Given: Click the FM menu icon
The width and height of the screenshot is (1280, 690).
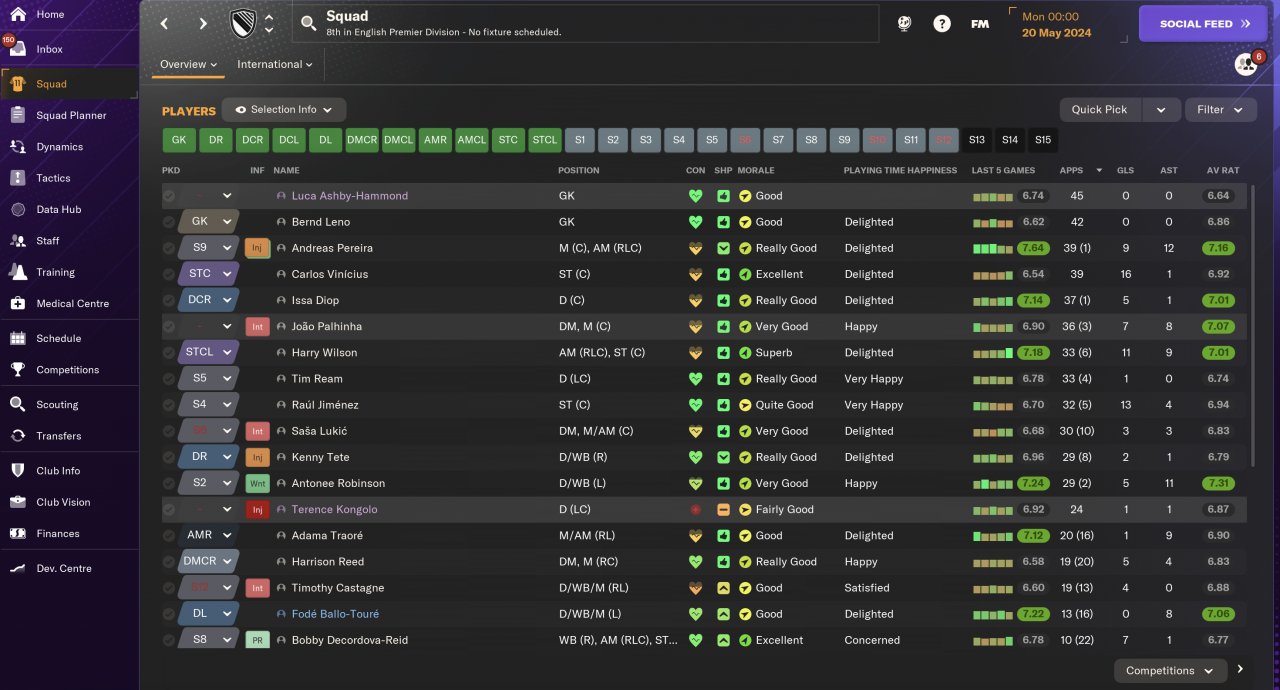Looking at the screenshot, I should [980, 23].
